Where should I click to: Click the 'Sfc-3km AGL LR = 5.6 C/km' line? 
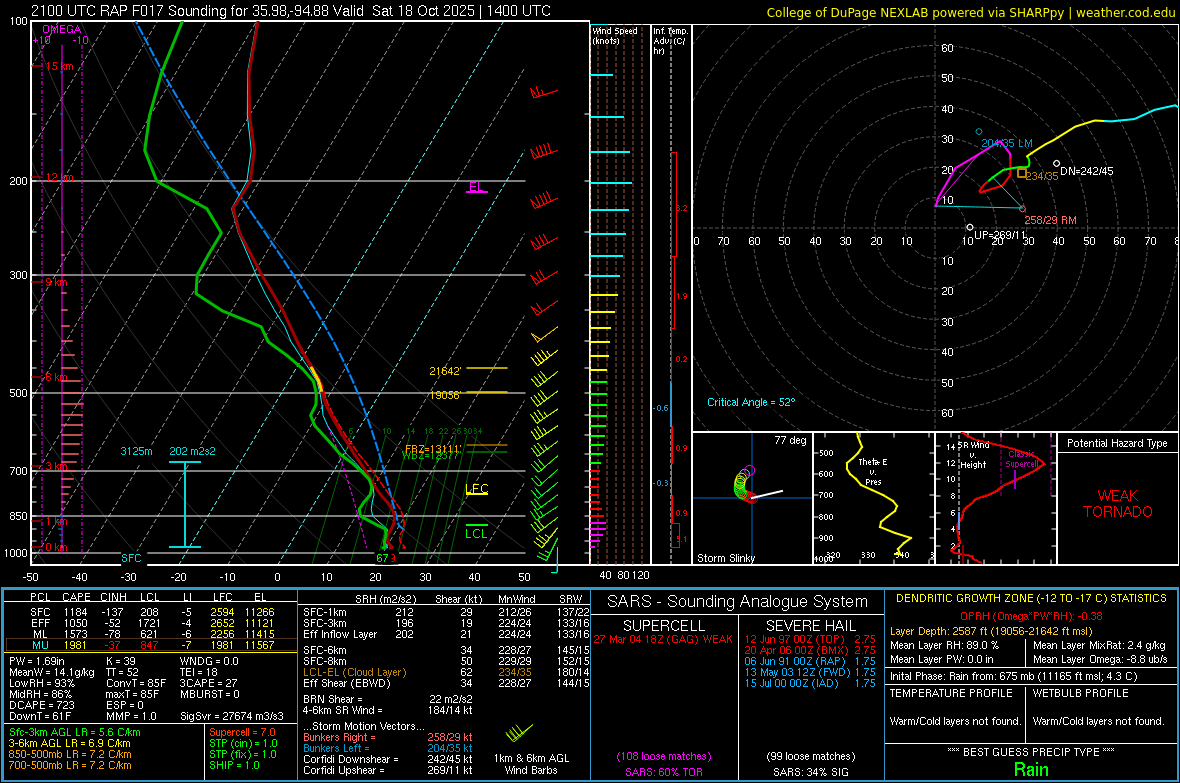pyautogui.click(x=75, y=732)
